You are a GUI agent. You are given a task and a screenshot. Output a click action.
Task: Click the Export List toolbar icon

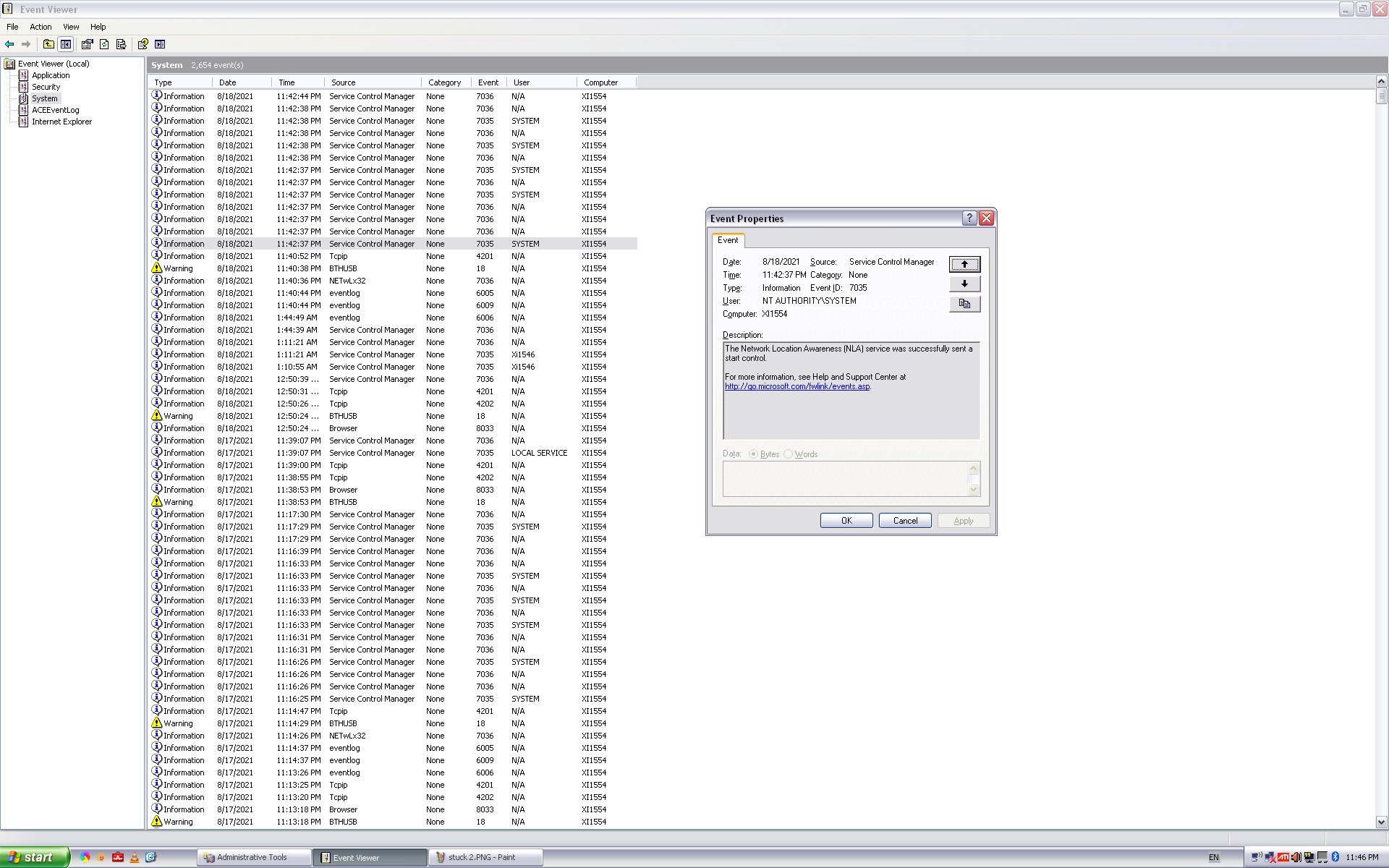coord(121,44)
